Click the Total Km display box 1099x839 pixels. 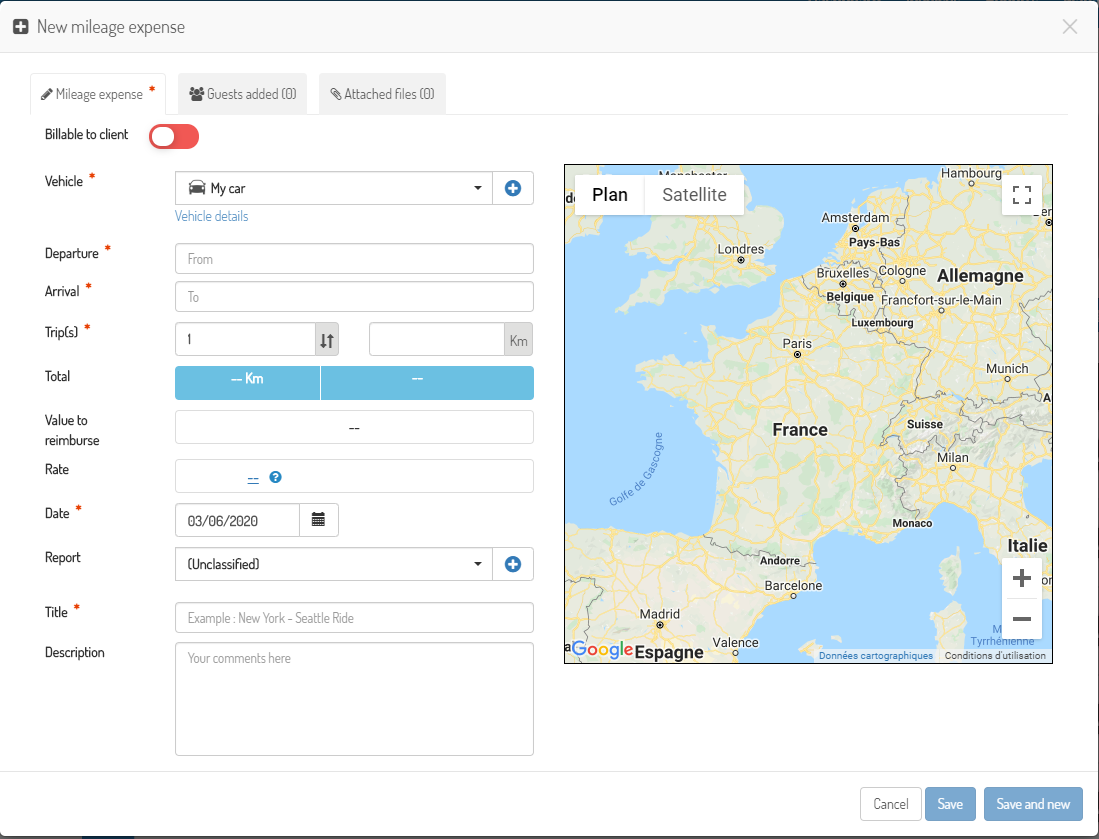(247, 383)
